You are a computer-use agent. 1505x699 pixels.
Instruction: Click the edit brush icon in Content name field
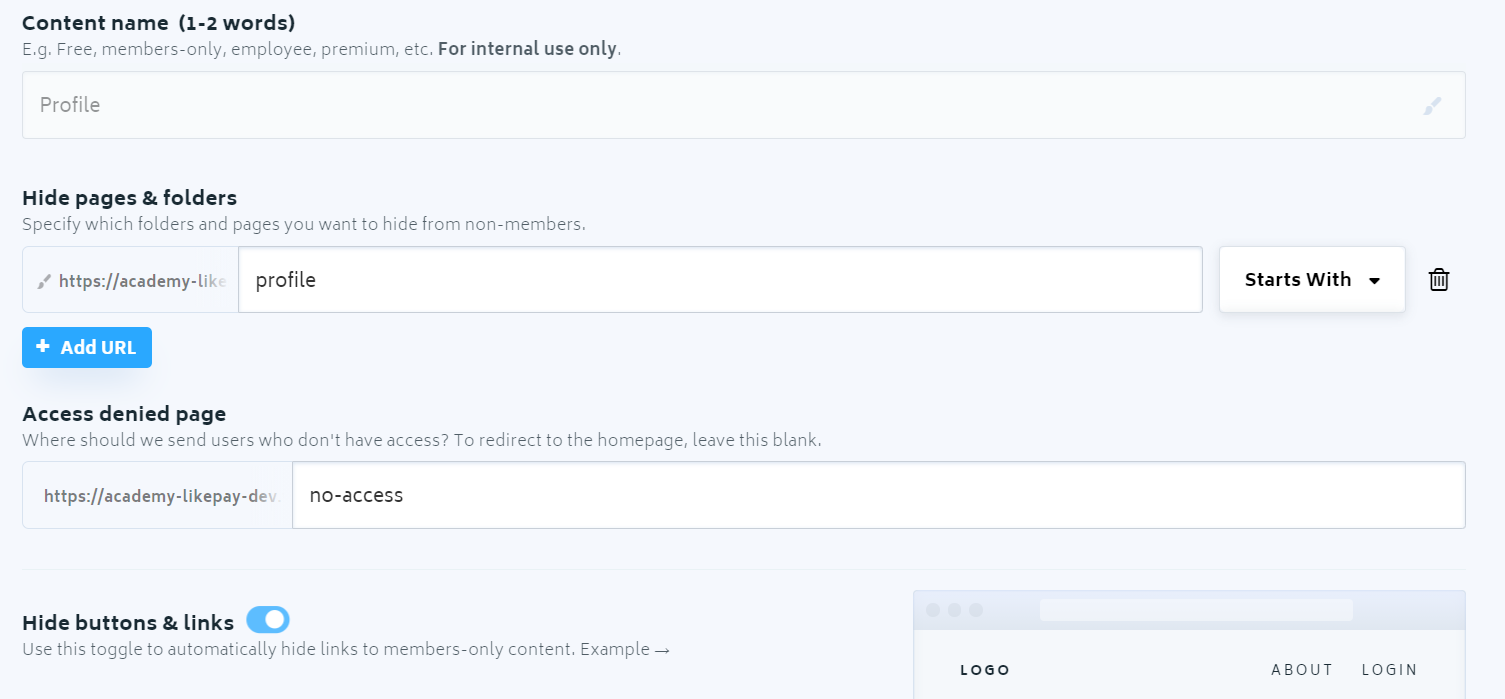(x=1432, y=106)
